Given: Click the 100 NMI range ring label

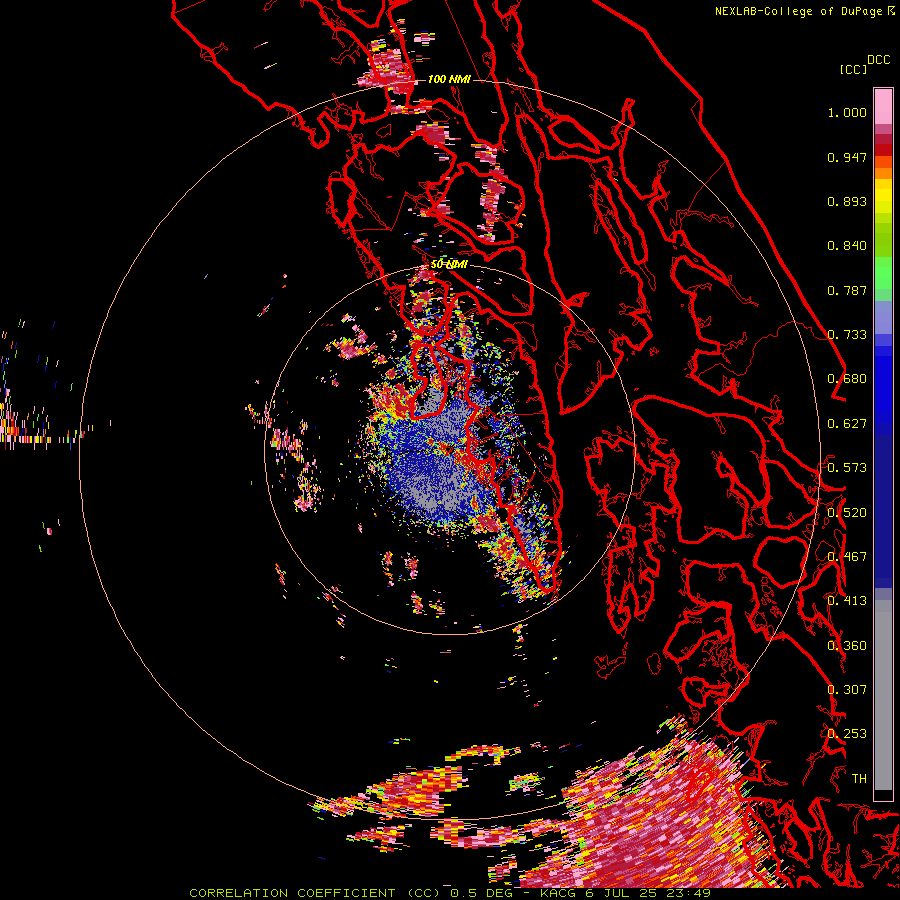Looking at the screenshot, I should coord(449,79).
